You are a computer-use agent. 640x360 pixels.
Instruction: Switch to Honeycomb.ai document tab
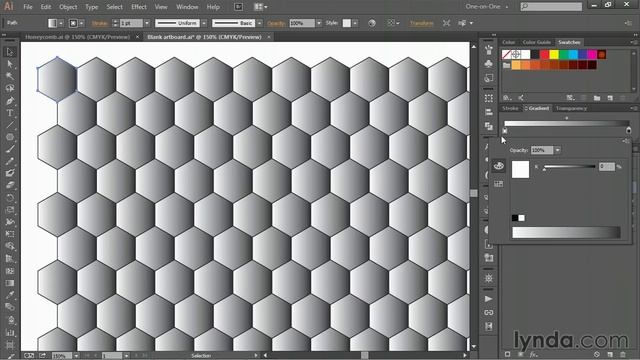click(x=78, y=37)
